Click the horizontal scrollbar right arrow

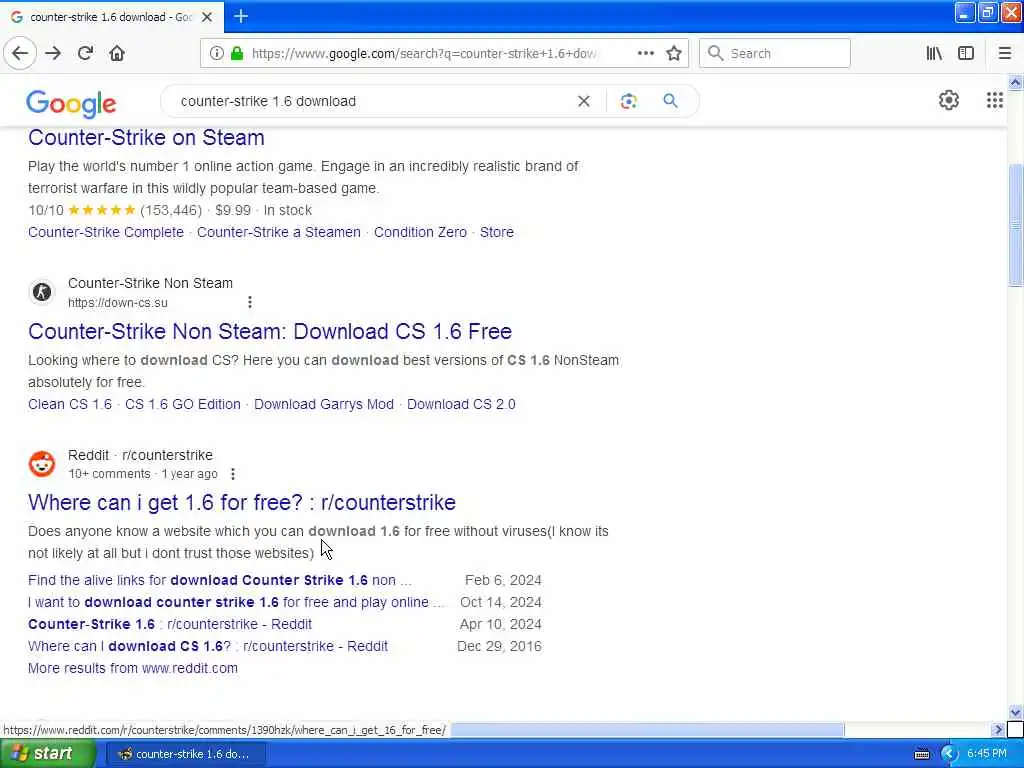pos(997,729)
